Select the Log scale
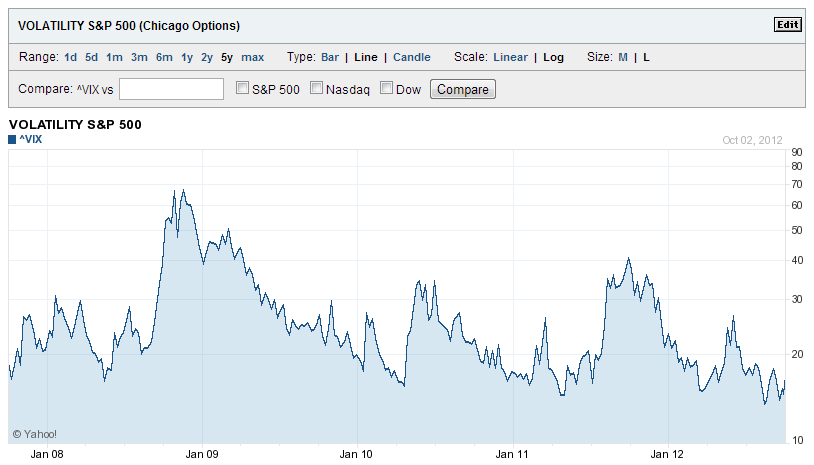Viewport: 814px width, 465px height. [x=553, y=57]
